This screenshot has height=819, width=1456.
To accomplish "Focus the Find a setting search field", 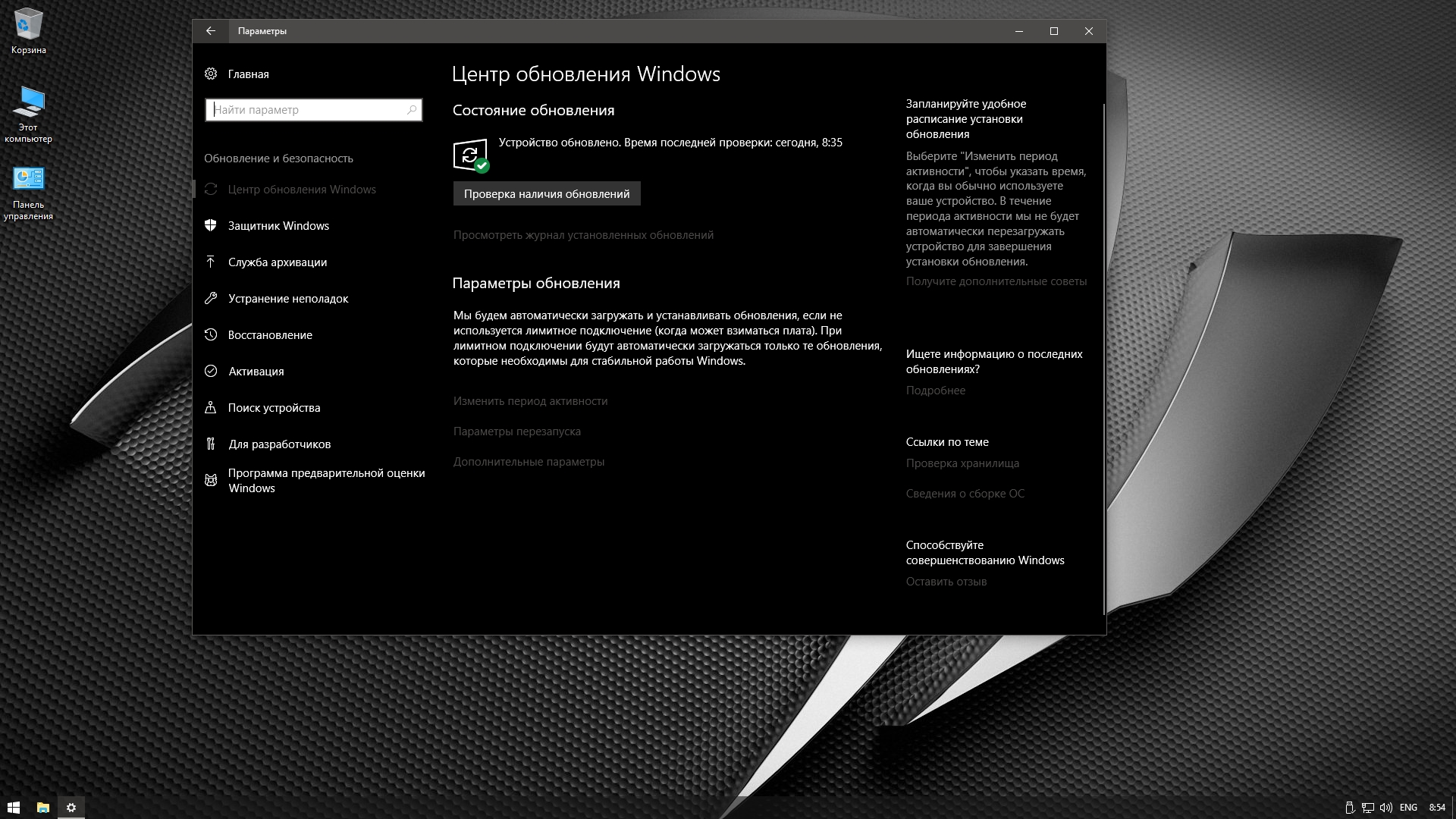I will [307, 110].
